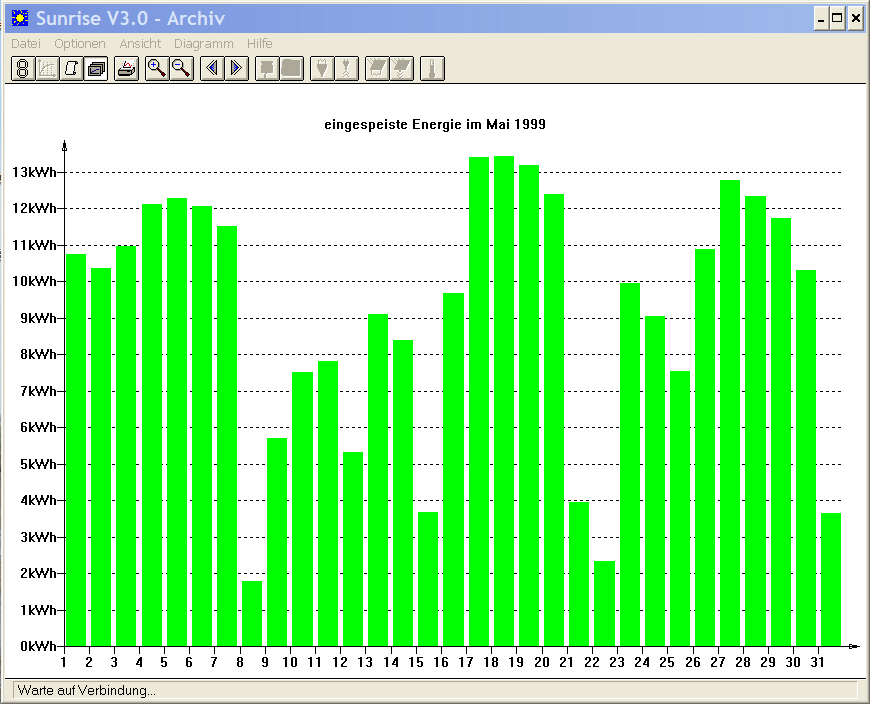The width and height of the screenshot is (870, 704).
Task: Open the Datei menu
Action: click(x=26, y=43)
